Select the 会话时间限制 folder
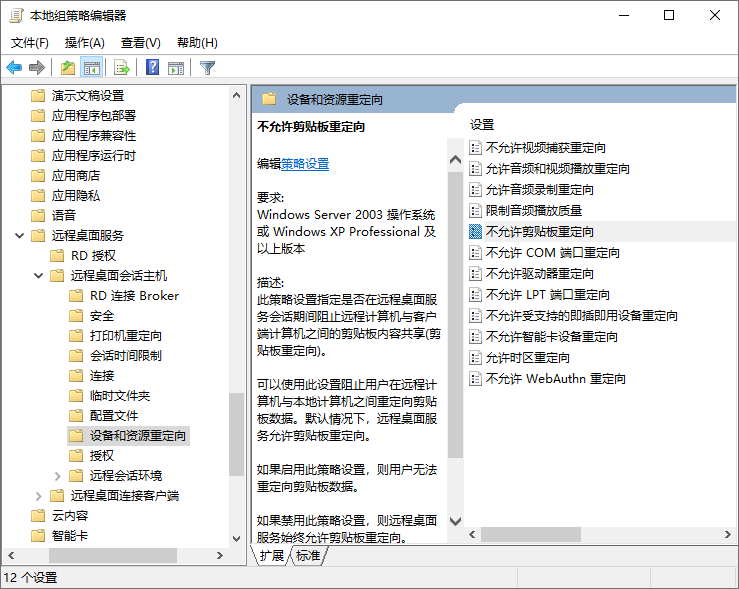Screen dimensions: 739x589 click(125, 356)
